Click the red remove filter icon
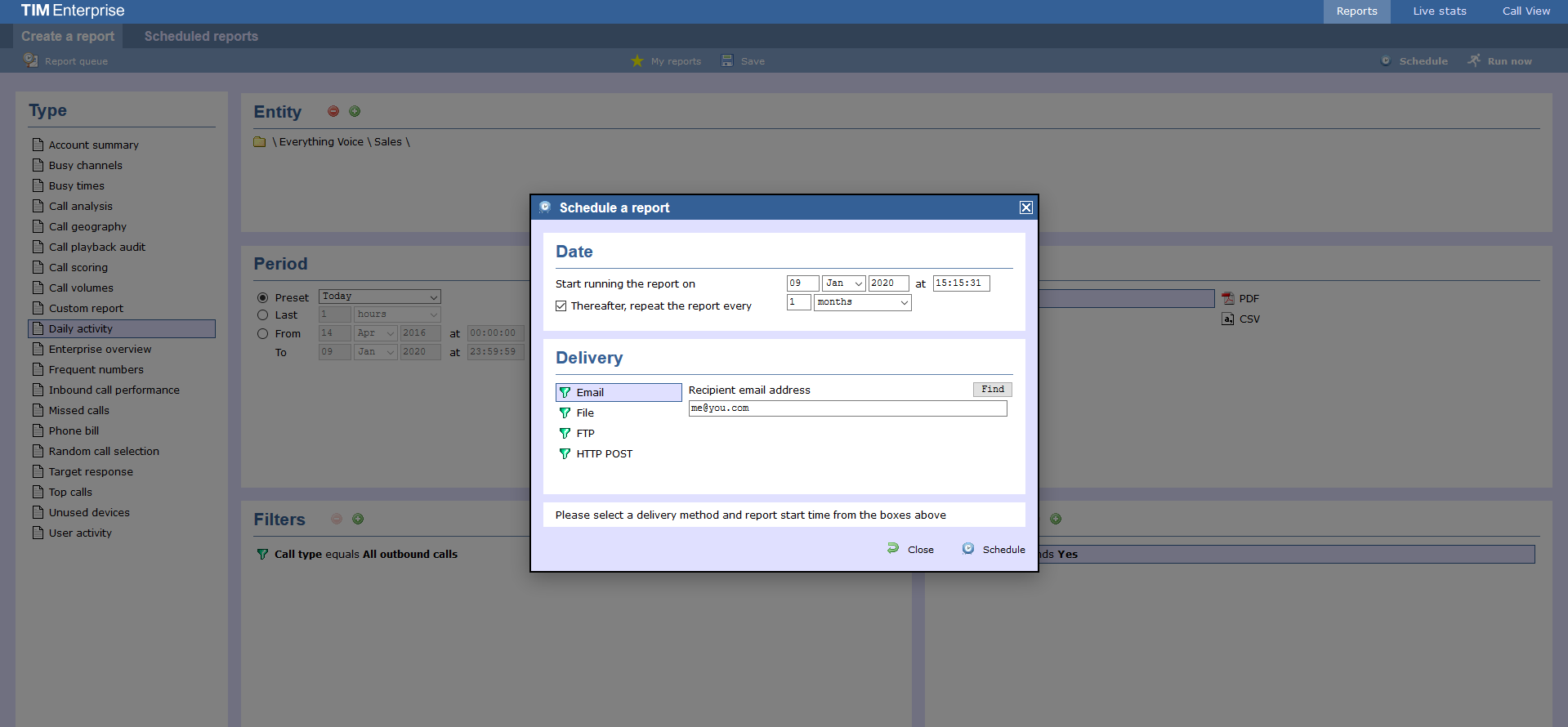Screen dimensions: 1568x727 337,519
